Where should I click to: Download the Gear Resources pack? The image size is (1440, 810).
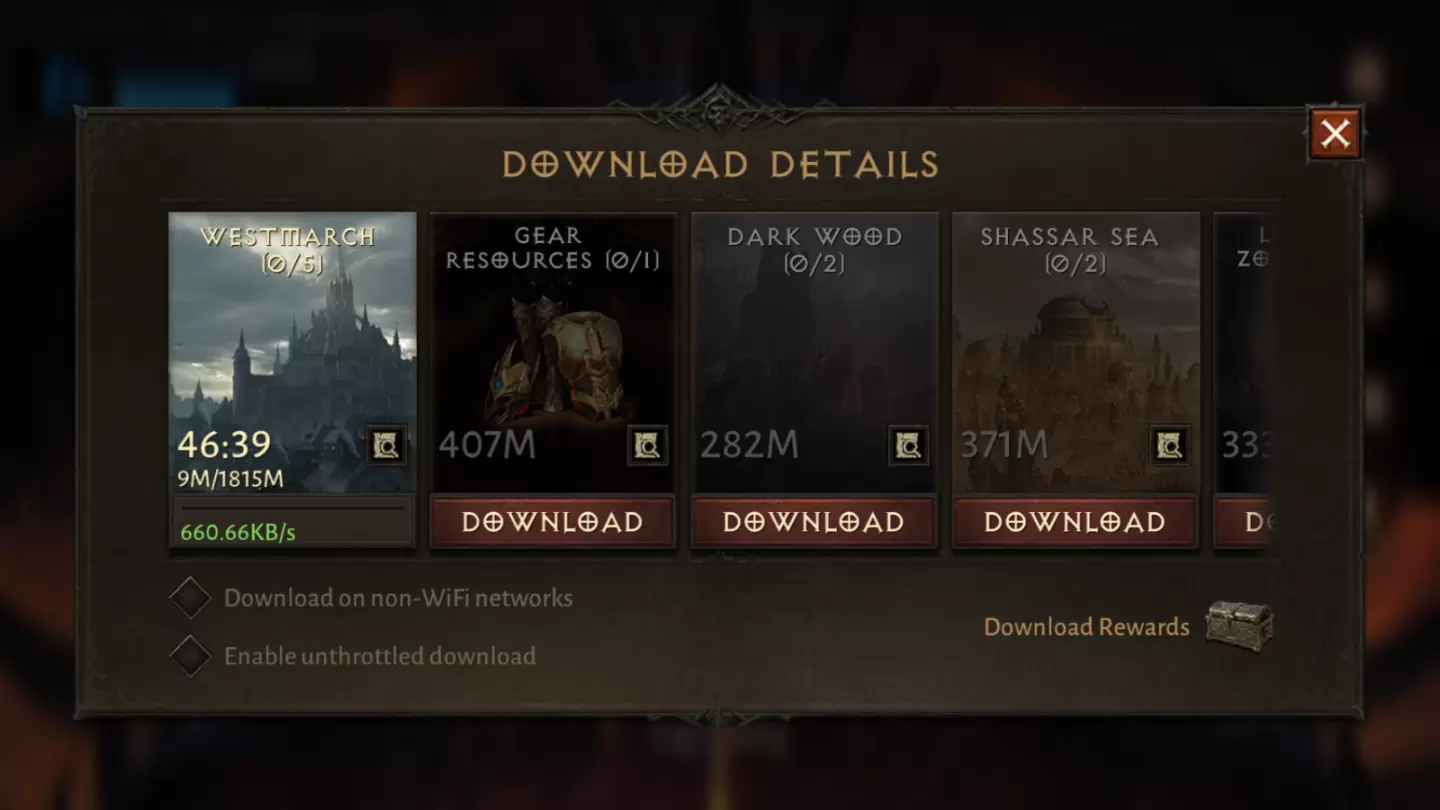point(553,522)
